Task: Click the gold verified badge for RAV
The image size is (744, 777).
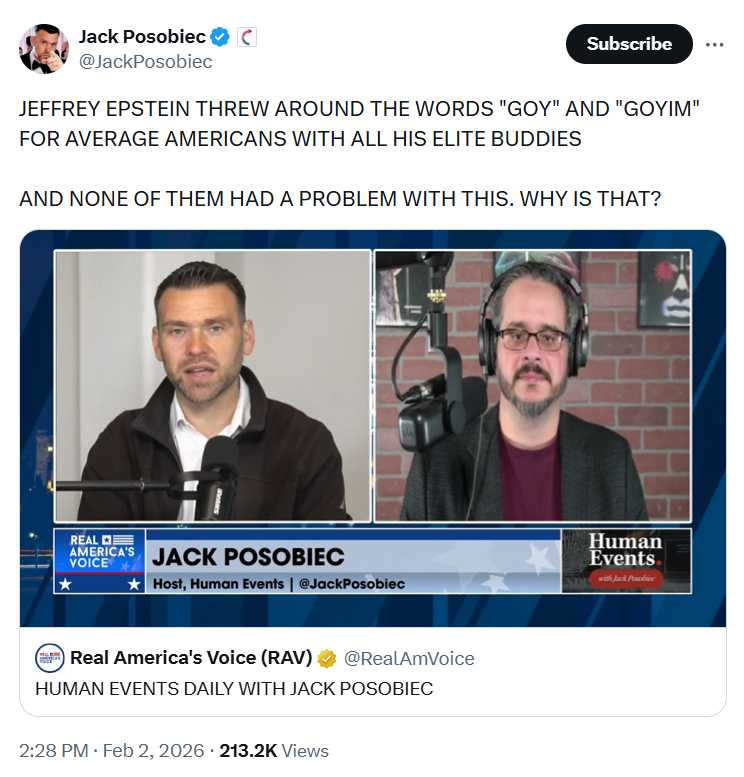Action: pos(326,659)
